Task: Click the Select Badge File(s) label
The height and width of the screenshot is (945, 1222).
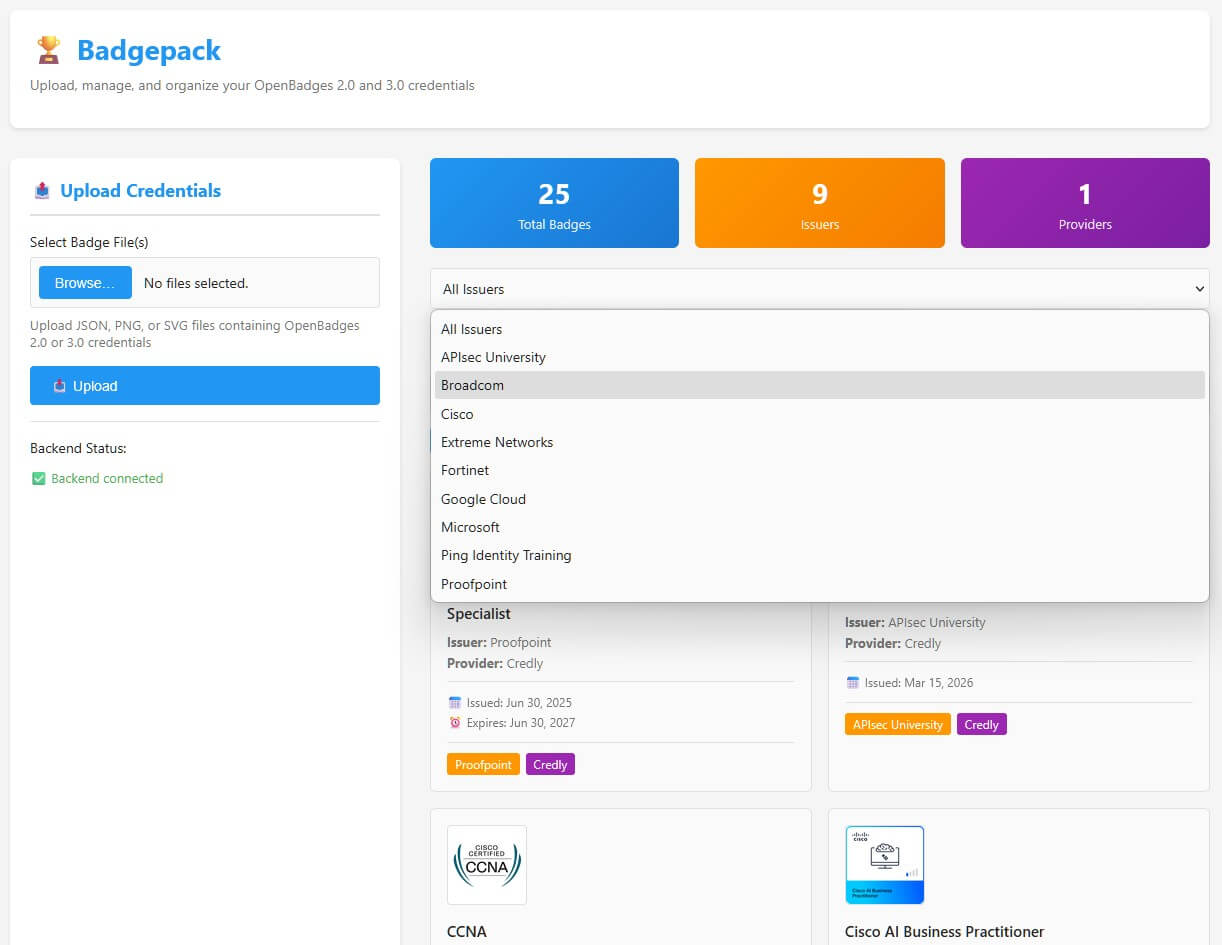Action: (89, 242)
